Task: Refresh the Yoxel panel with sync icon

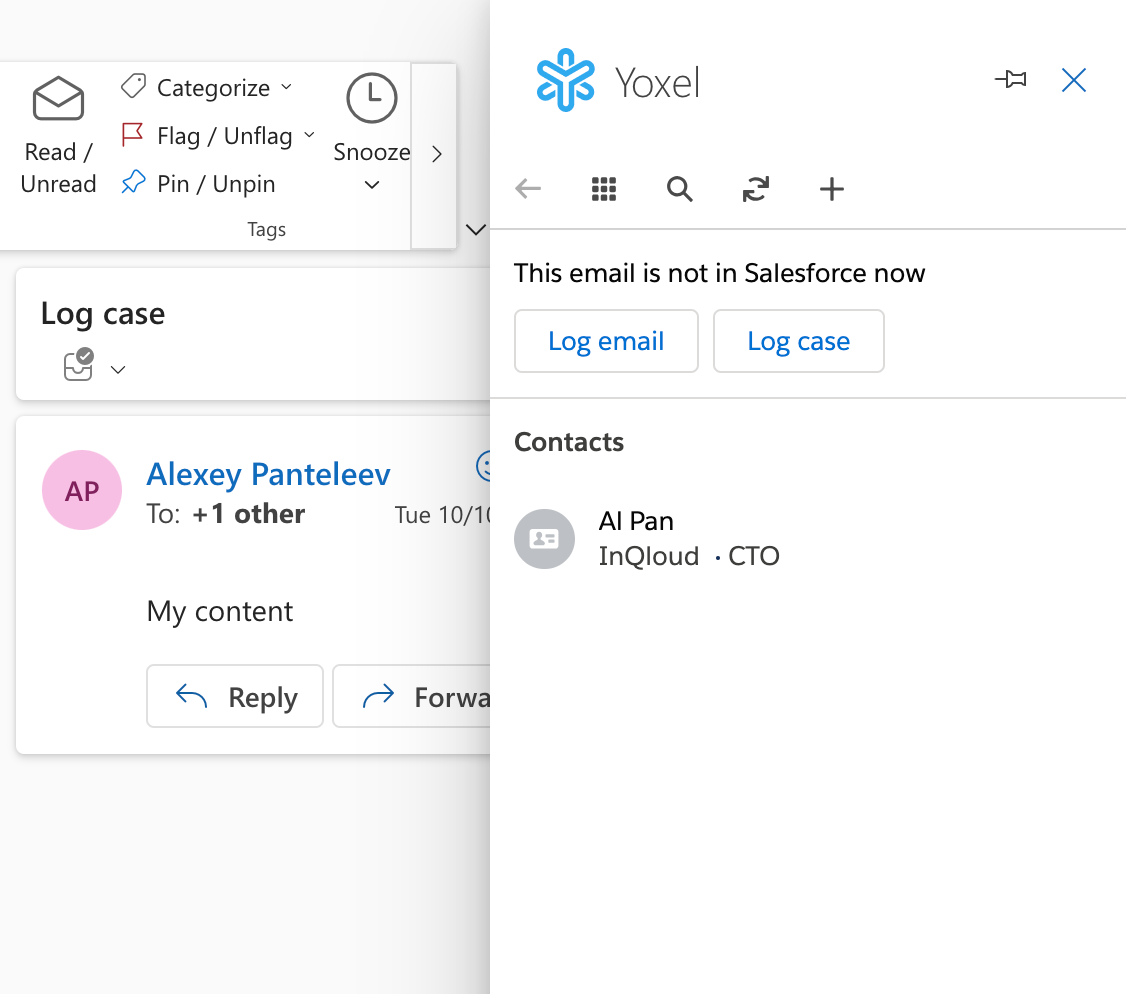Action: 755,189
